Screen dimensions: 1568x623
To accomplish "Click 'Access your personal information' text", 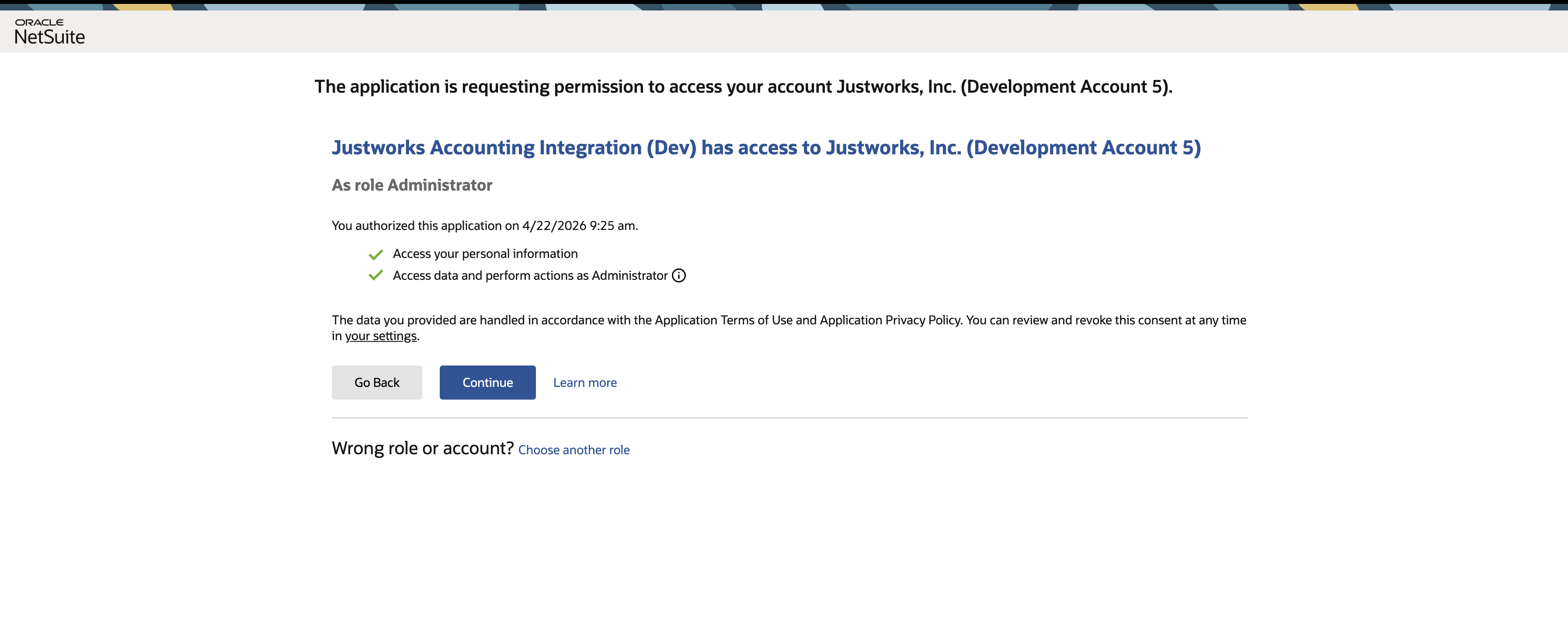I will tap(485, 254).
